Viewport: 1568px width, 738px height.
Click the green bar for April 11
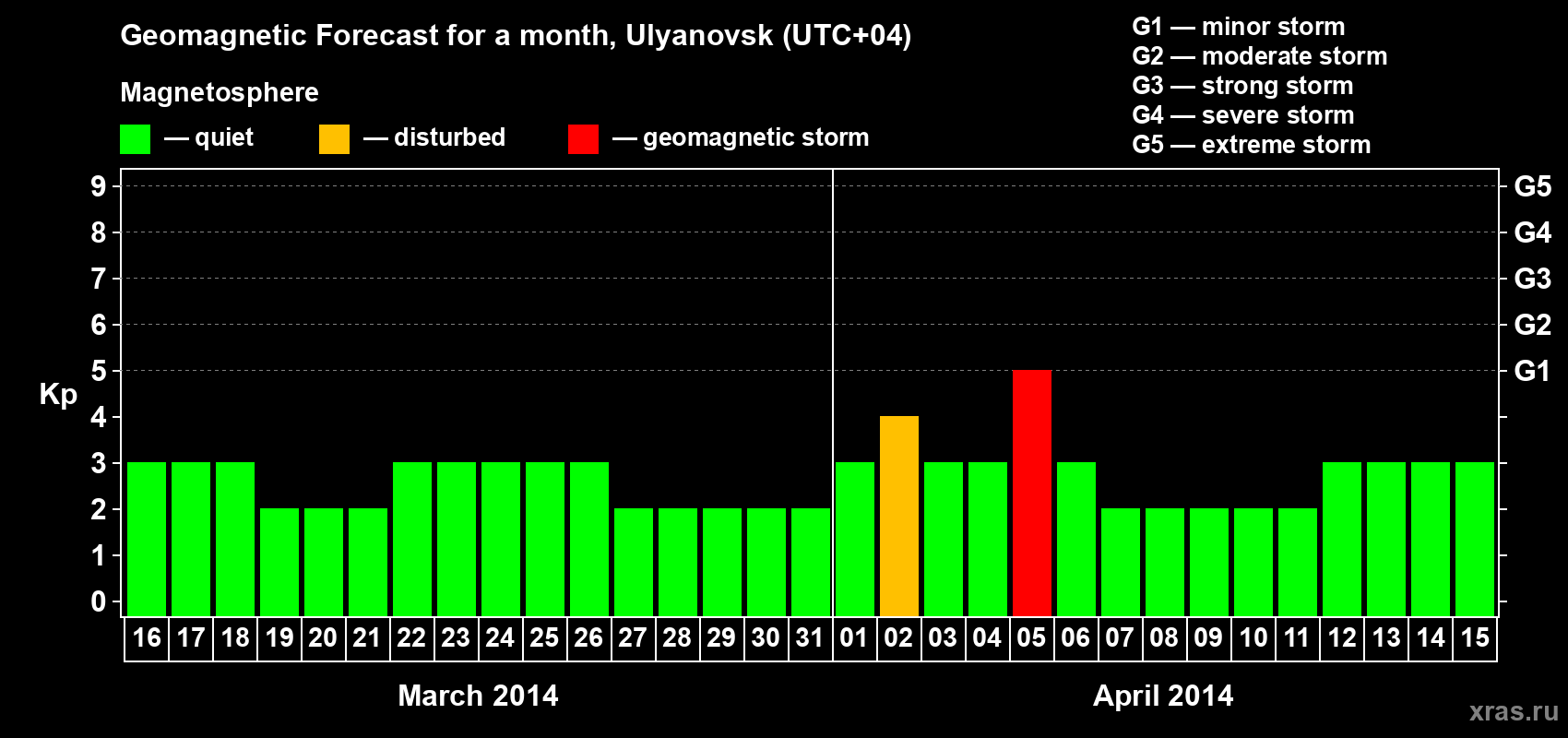tap(1298, 562)
